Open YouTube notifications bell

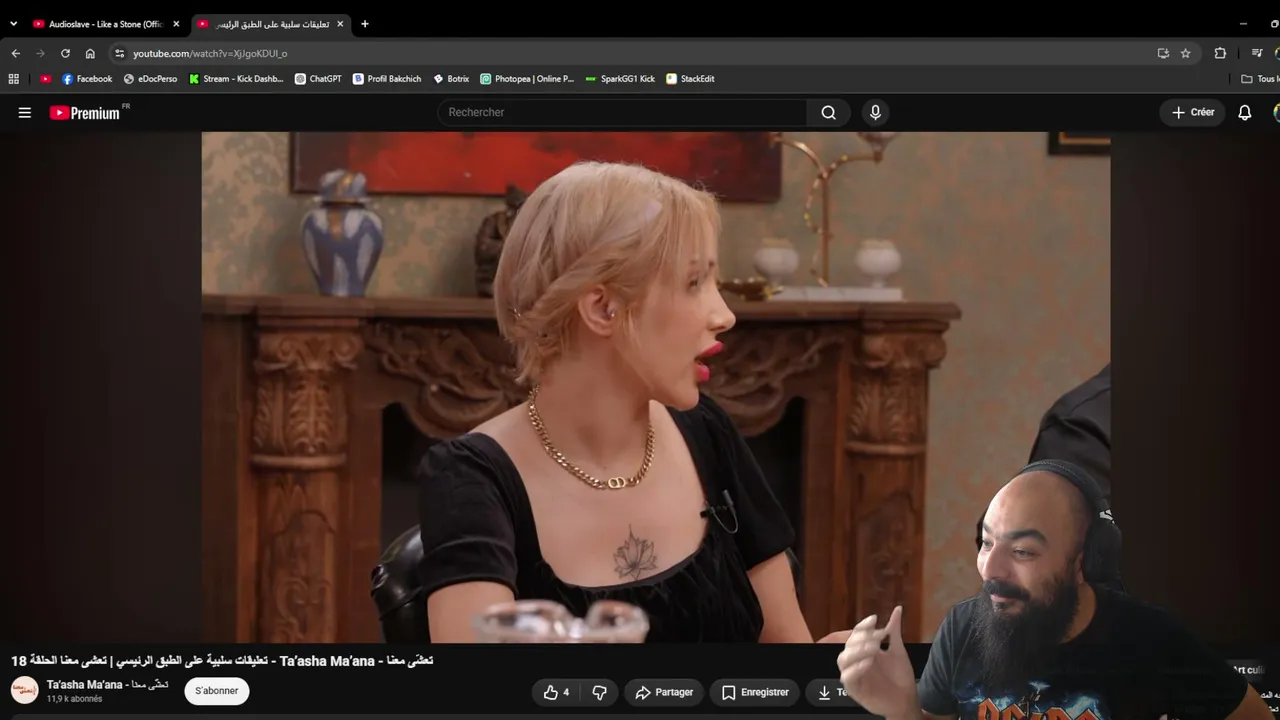[1245, 113]
